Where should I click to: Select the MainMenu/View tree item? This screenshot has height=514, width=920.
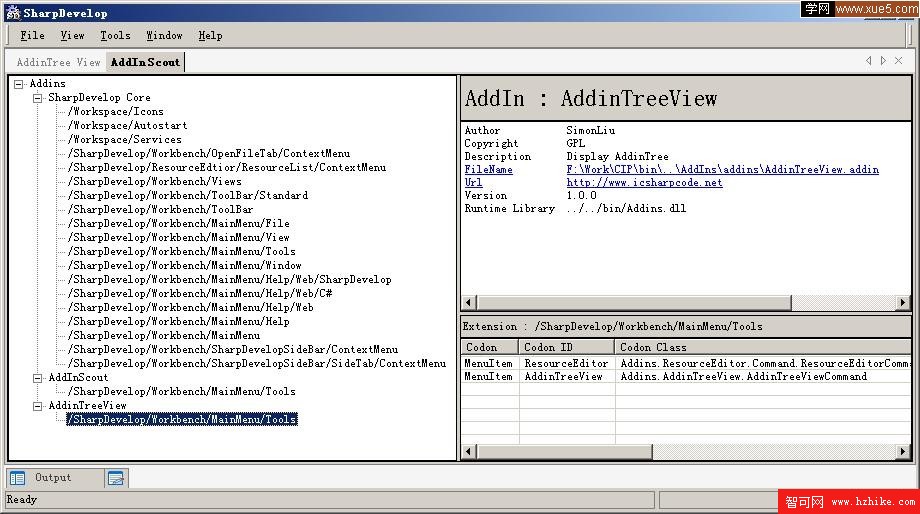(x=178, y=238)
